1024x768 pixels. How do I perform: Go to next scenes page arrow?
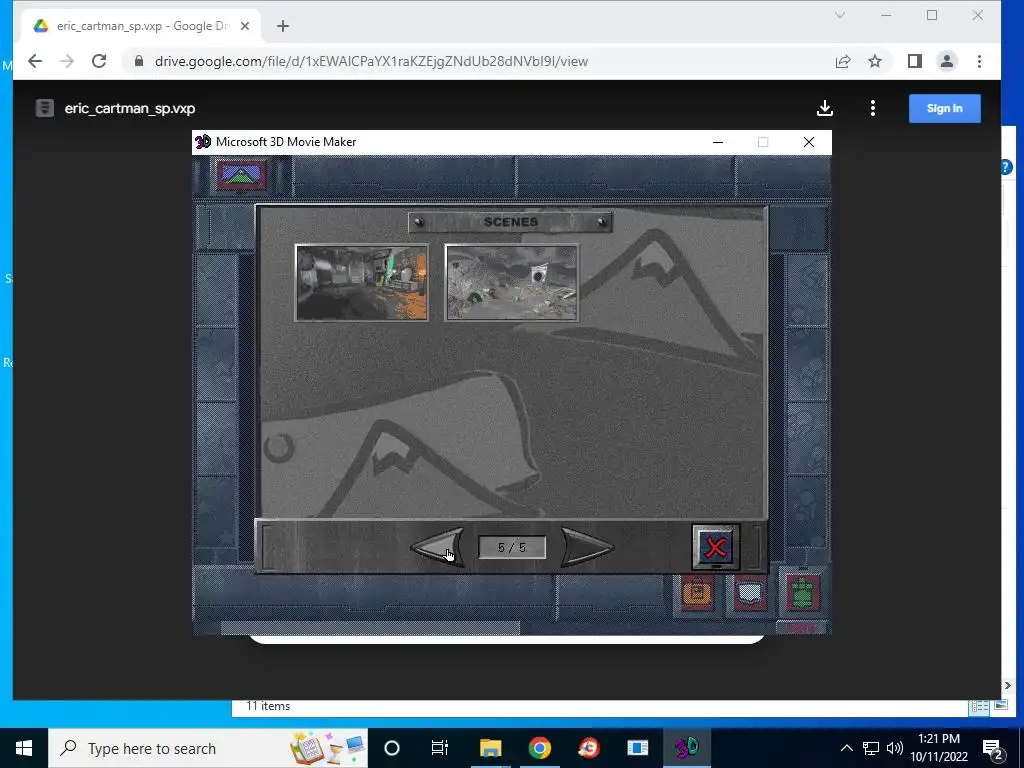point(586,547)
